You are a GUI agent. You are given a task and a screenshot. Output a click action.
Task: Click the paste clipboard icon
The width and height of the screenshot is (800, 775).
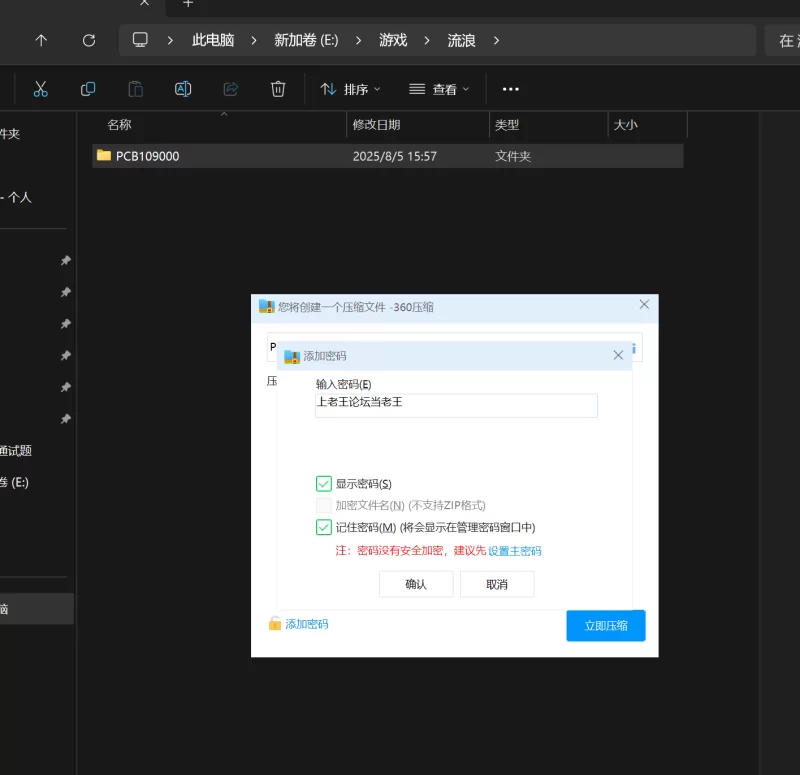[135, 89]
